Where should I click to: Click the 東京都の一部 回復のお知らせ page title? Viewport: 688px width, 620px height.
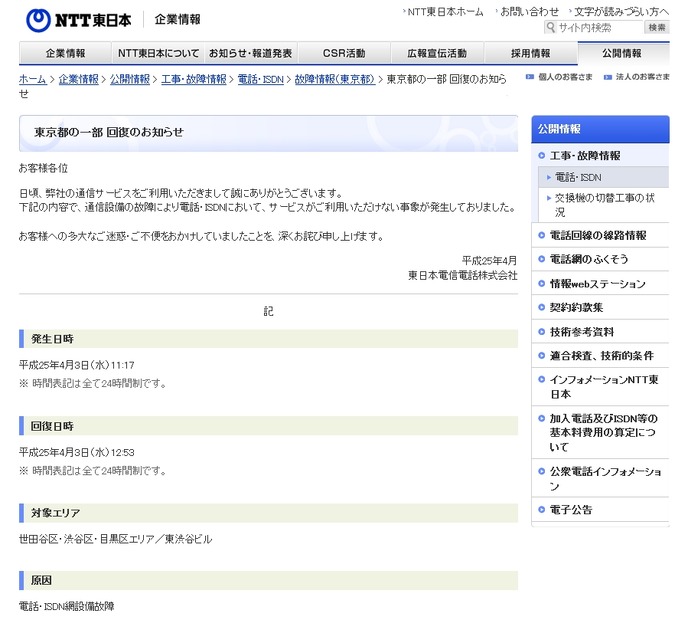[x=109, y=132]
